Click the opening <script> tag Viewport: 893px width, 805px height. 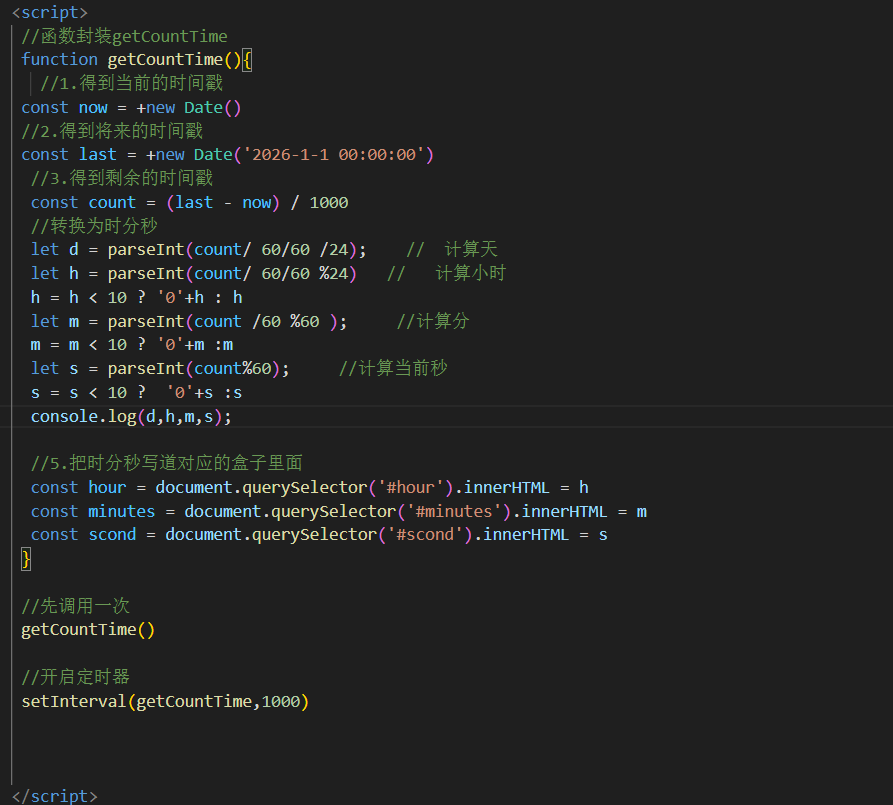pos(50,12)
